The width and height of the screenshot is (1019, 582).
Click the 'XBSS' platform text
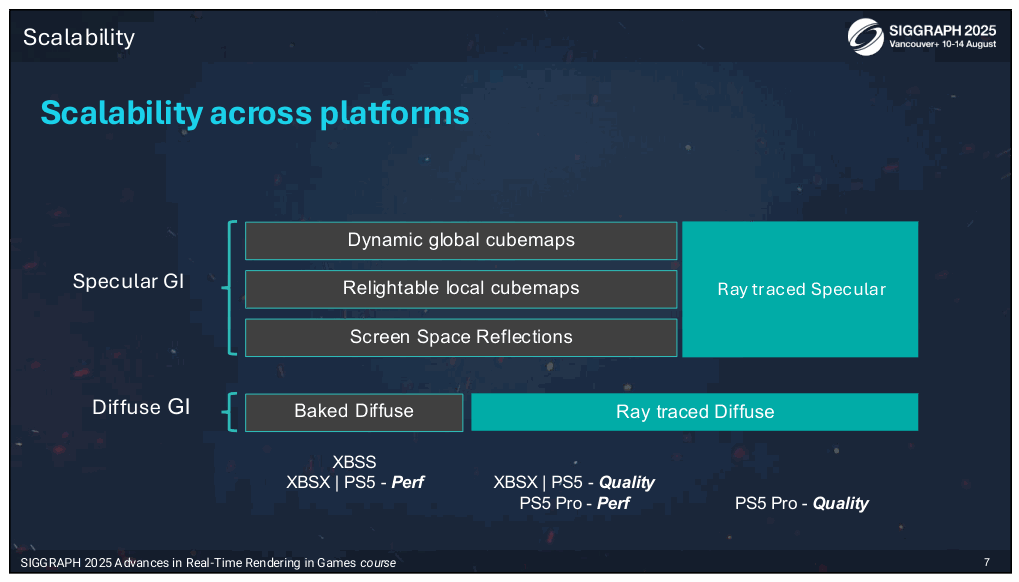pyautogui.click(x=354, y=462)
